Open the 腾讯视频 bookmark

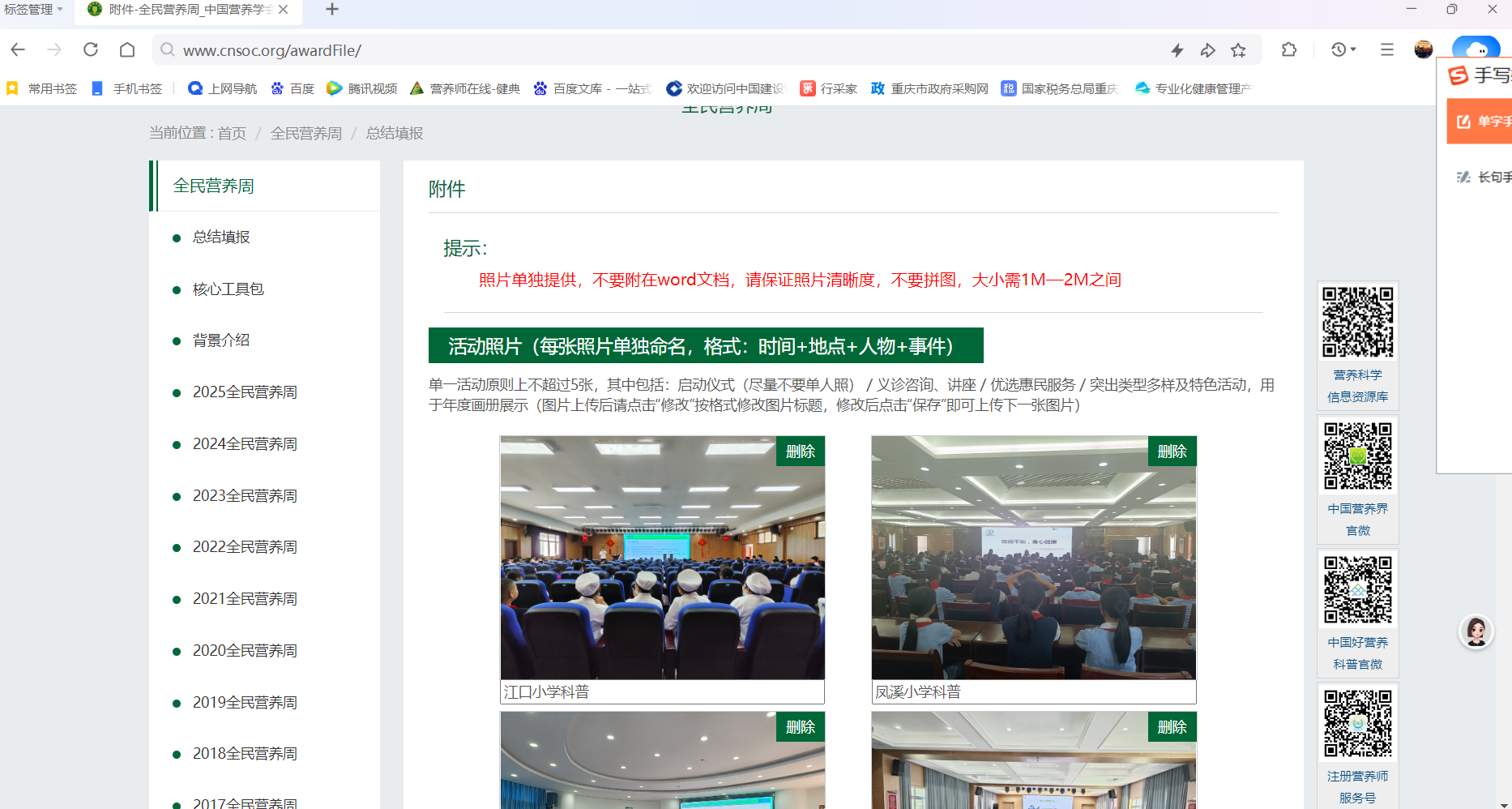pos(362,88)
